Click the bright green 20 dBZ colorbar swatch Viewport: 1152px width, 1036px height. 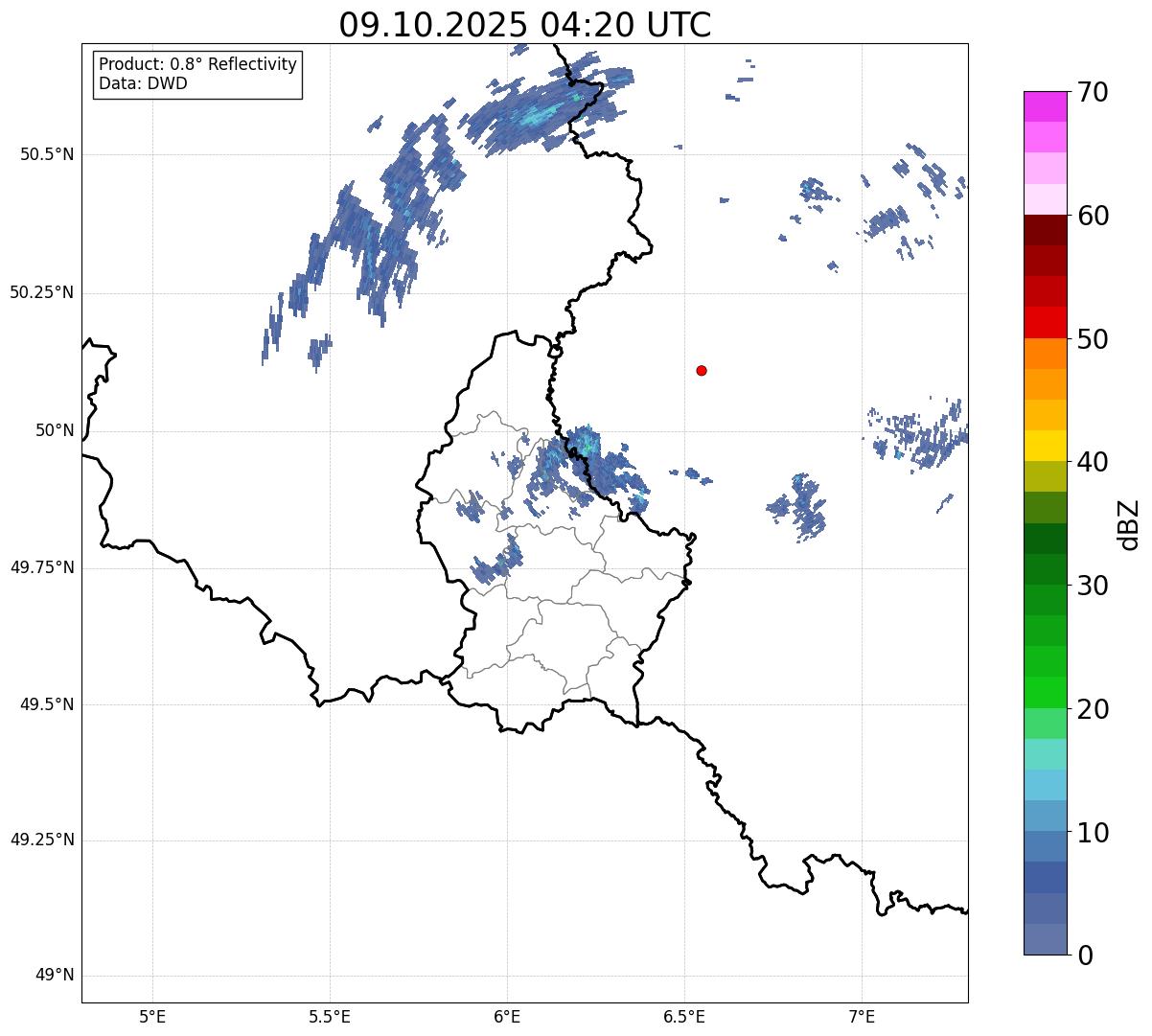(x=1045, y=692)
